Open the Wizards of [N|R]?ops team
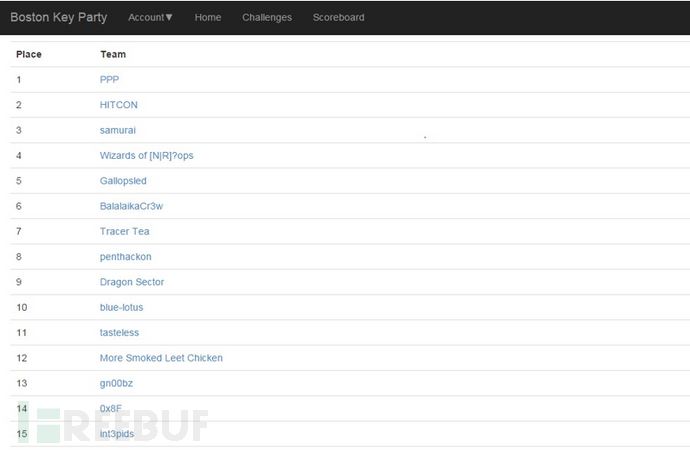 point(146,156)
